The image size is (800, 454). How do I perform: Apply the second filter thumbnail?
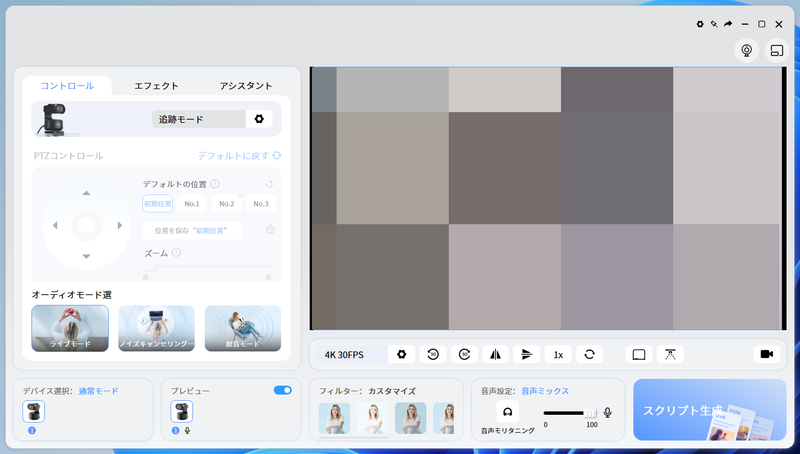[372, 418]
